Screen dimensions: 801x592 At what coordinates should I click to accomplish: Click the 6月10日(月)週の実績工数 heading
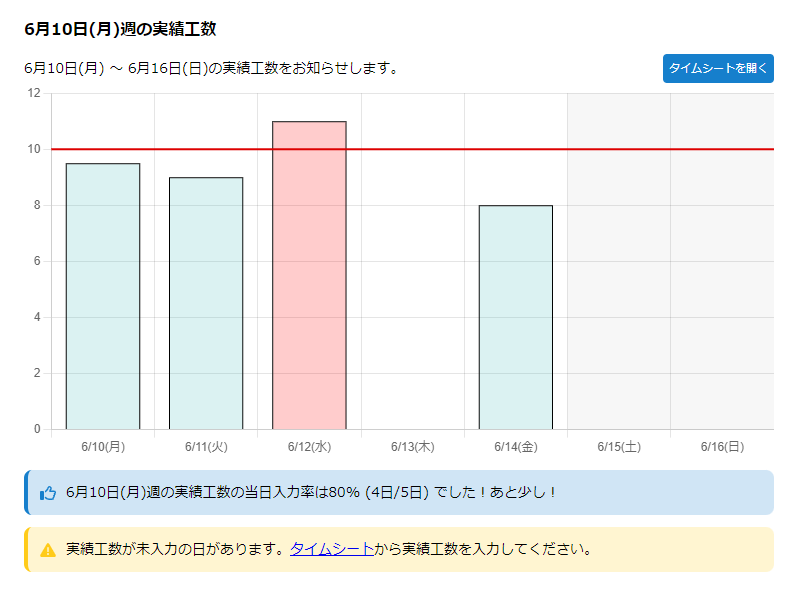[x=120, y=29]
